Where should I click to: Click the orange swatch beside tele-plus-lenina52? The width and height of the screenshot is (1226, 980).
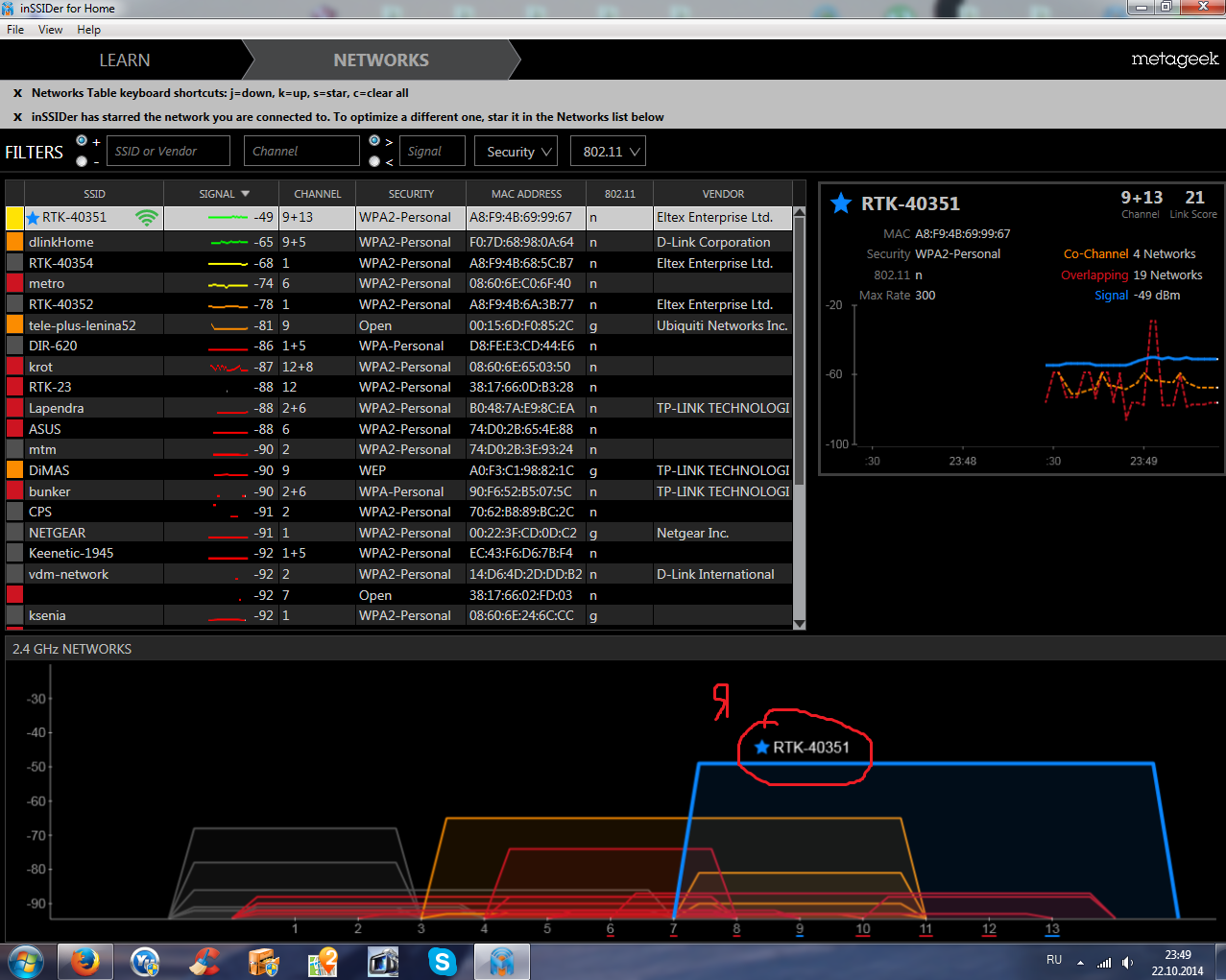coord(14,325)
